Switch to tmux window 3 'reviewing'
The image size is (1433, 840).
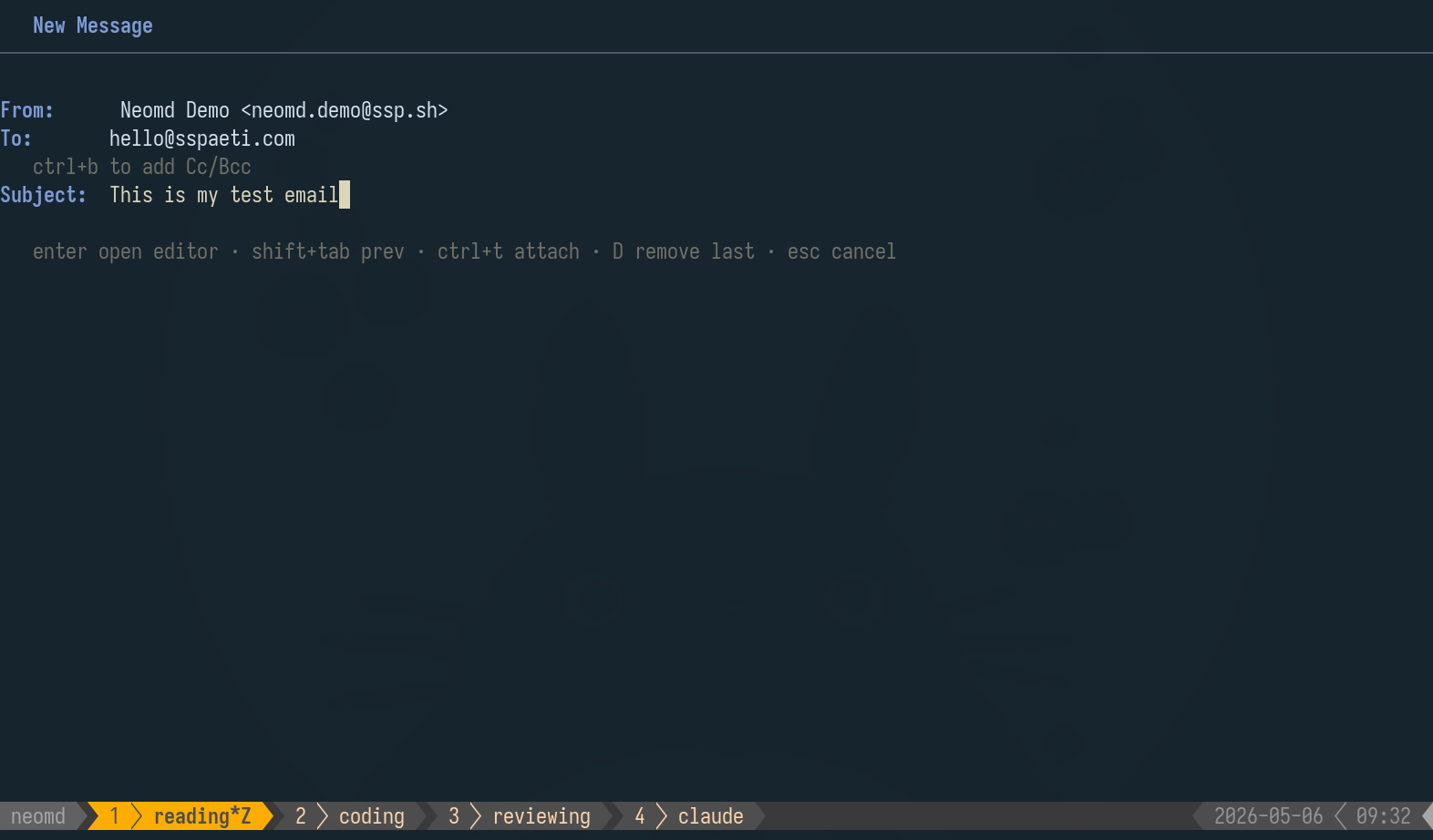pyautogui.click(x=520, y=816)
